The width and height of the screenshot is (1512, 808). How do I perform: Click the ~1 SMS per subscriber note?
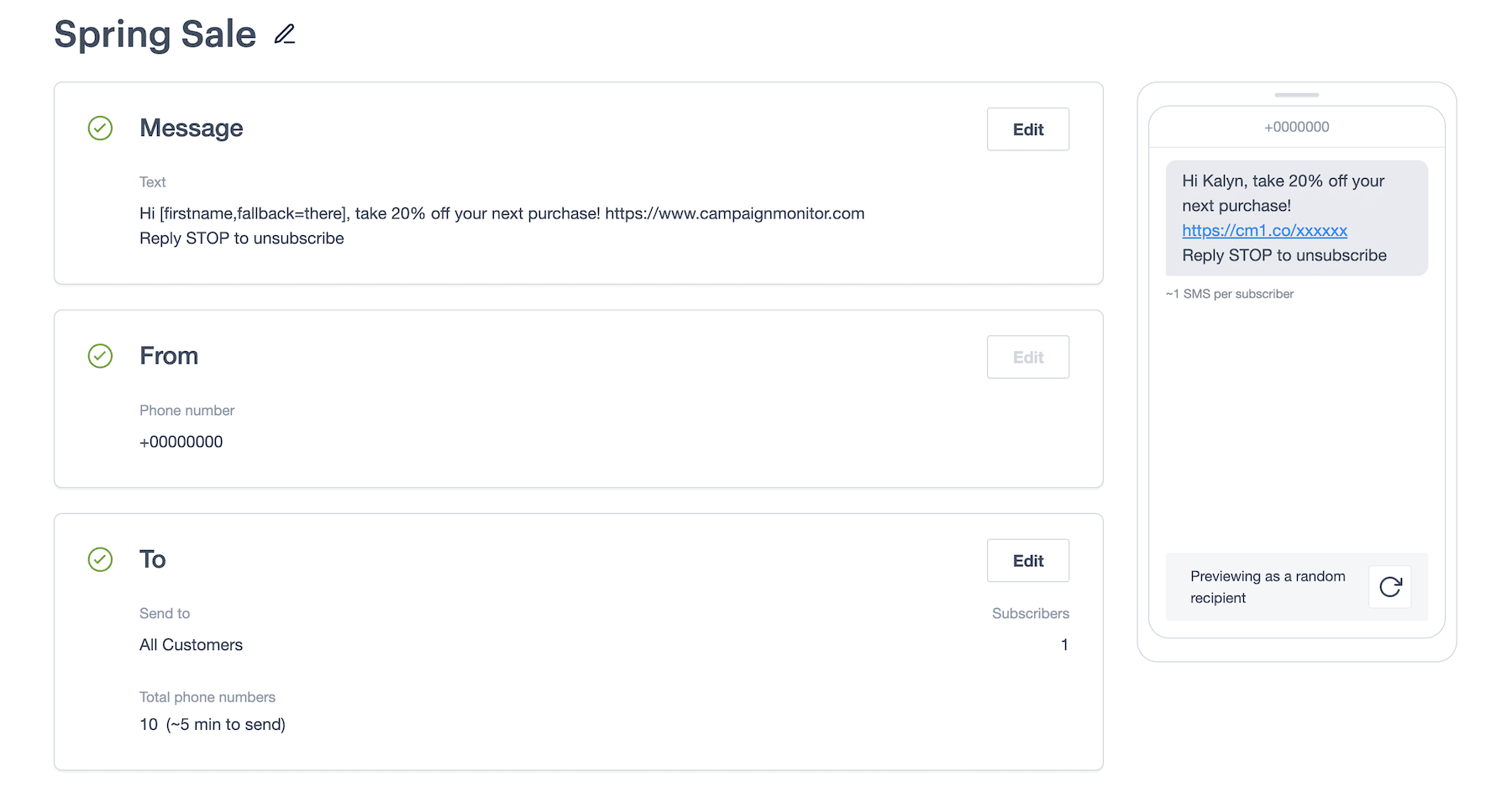pos(1230,294)
